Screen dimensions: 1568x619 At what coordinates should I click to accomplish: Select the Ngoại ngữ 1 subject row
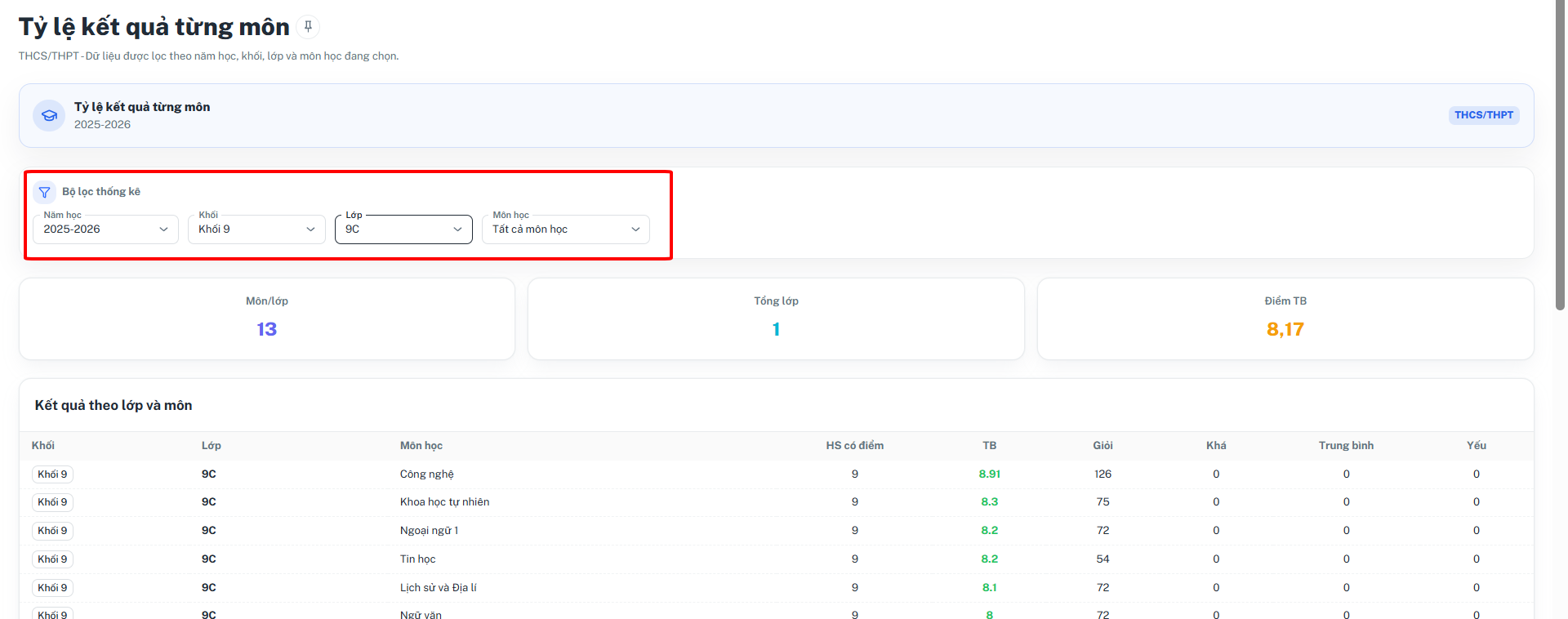[x=776, y=531]
